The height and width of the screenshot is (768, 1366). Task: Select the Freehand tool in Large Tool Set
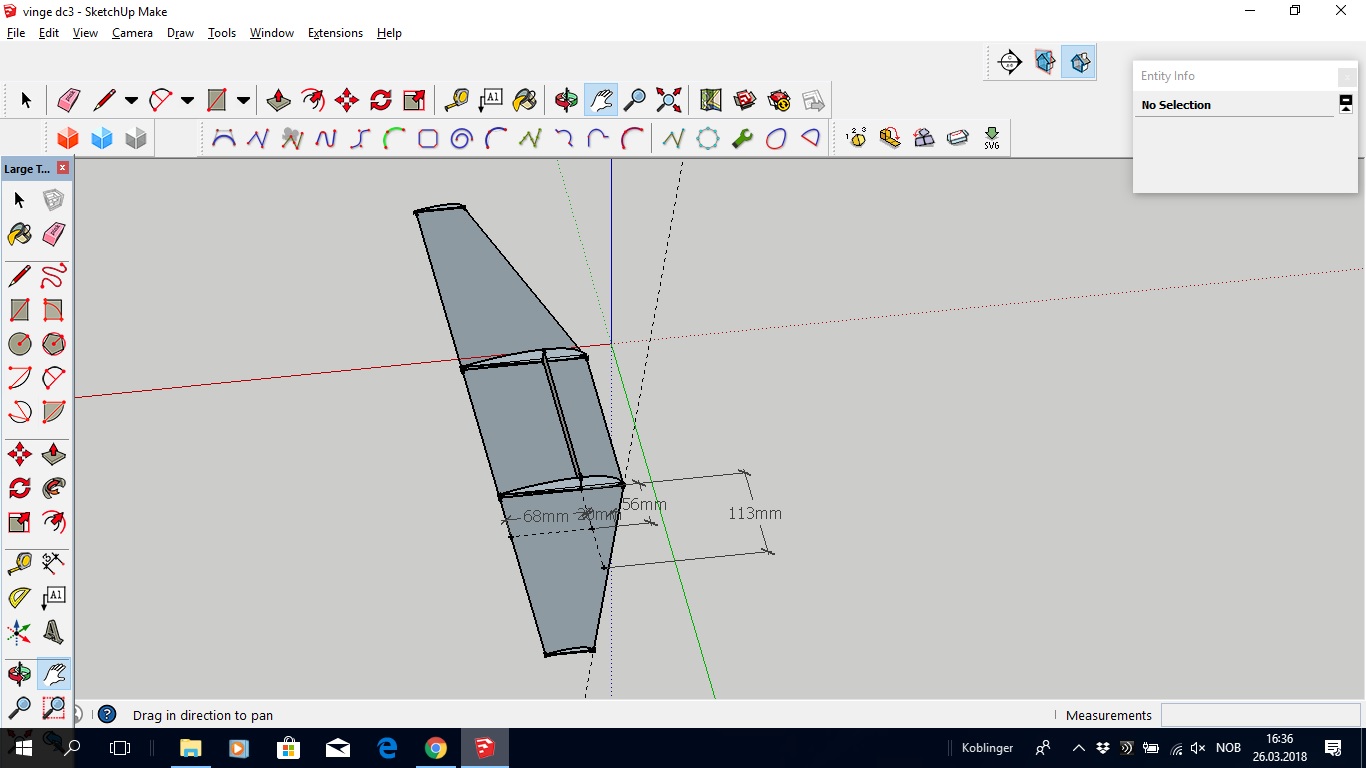54,276
